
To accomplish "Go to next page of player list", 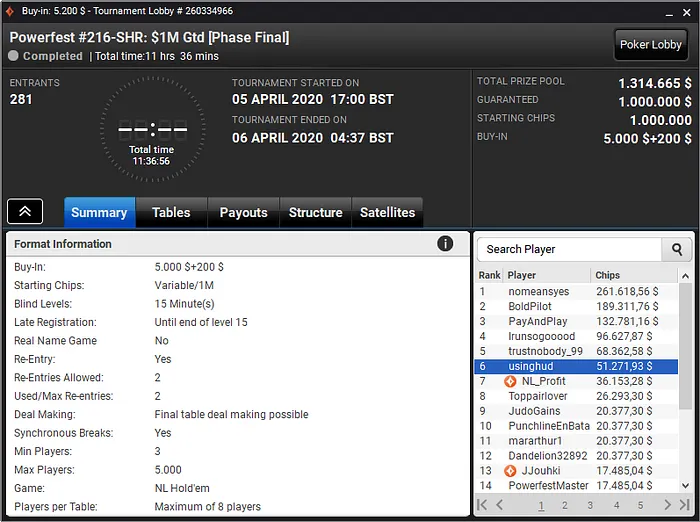I will pyautogui.click(x=667, y=505).
